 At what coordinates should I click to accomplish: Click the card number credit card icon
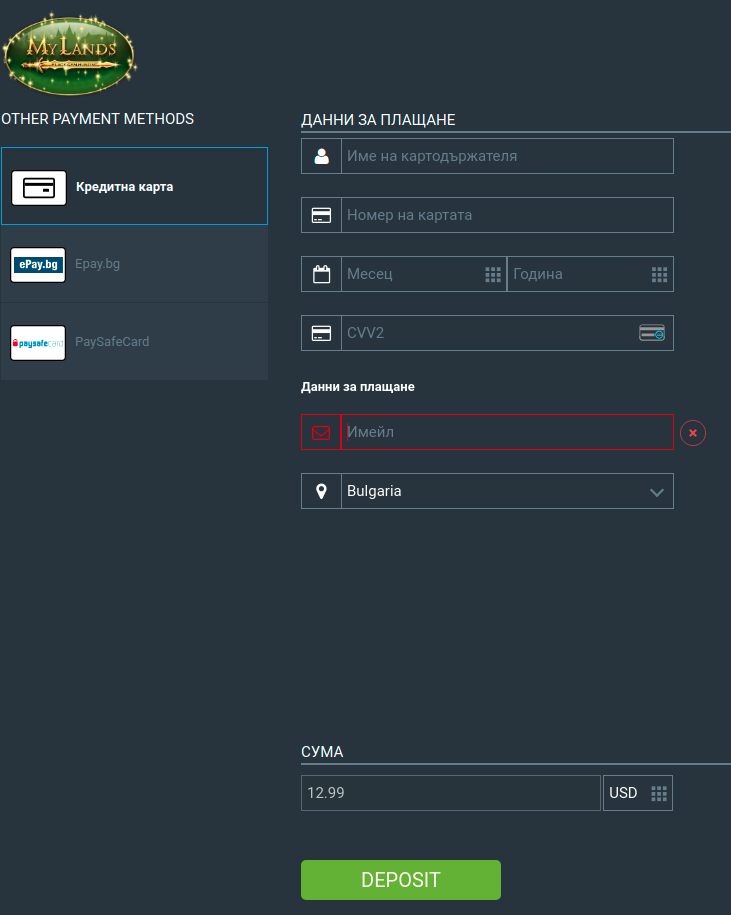pos(321,215)
